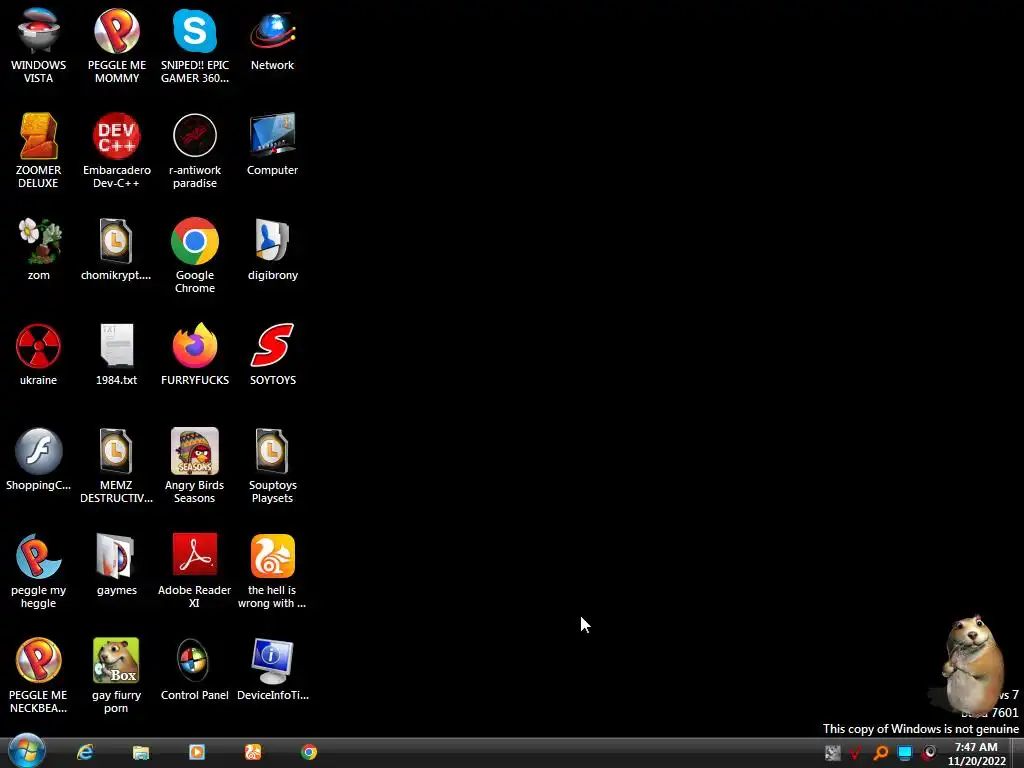Open Internet Explorer from the taskbar
The height and width of the screenshot is (768, 1024).
[x=85, y=752]
